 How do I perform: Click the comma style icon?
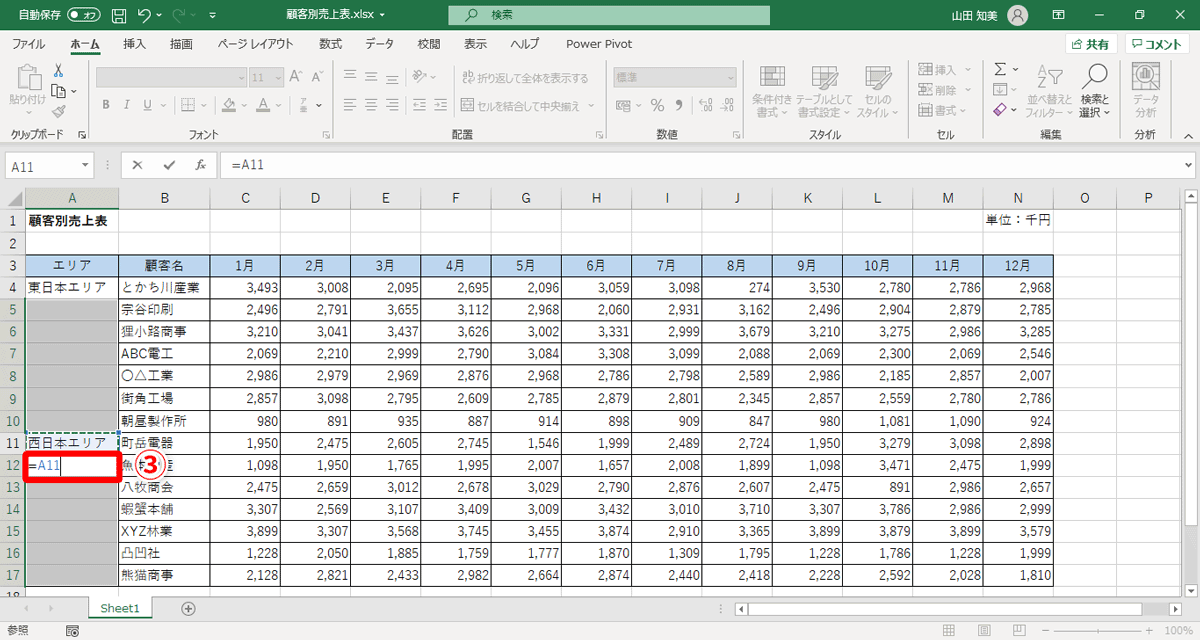click(x=678, y=105)
